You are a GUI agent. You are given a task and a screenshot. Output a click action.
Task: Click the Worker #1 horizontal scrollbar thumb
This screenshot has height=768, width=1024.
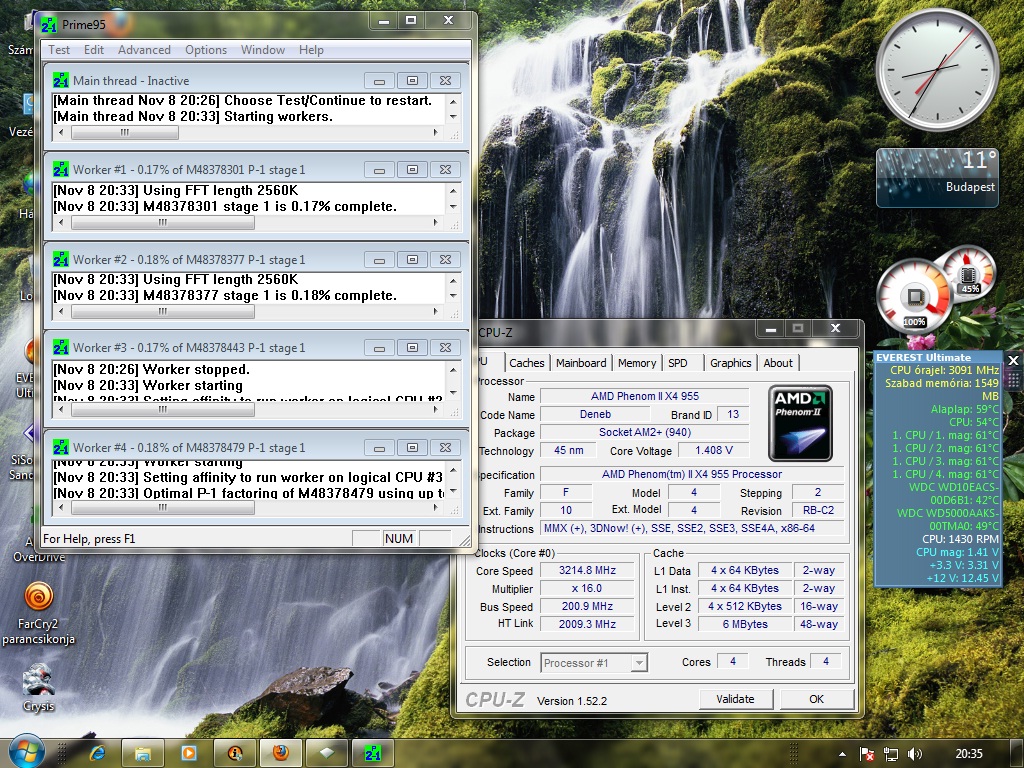[x=163, y=223]
